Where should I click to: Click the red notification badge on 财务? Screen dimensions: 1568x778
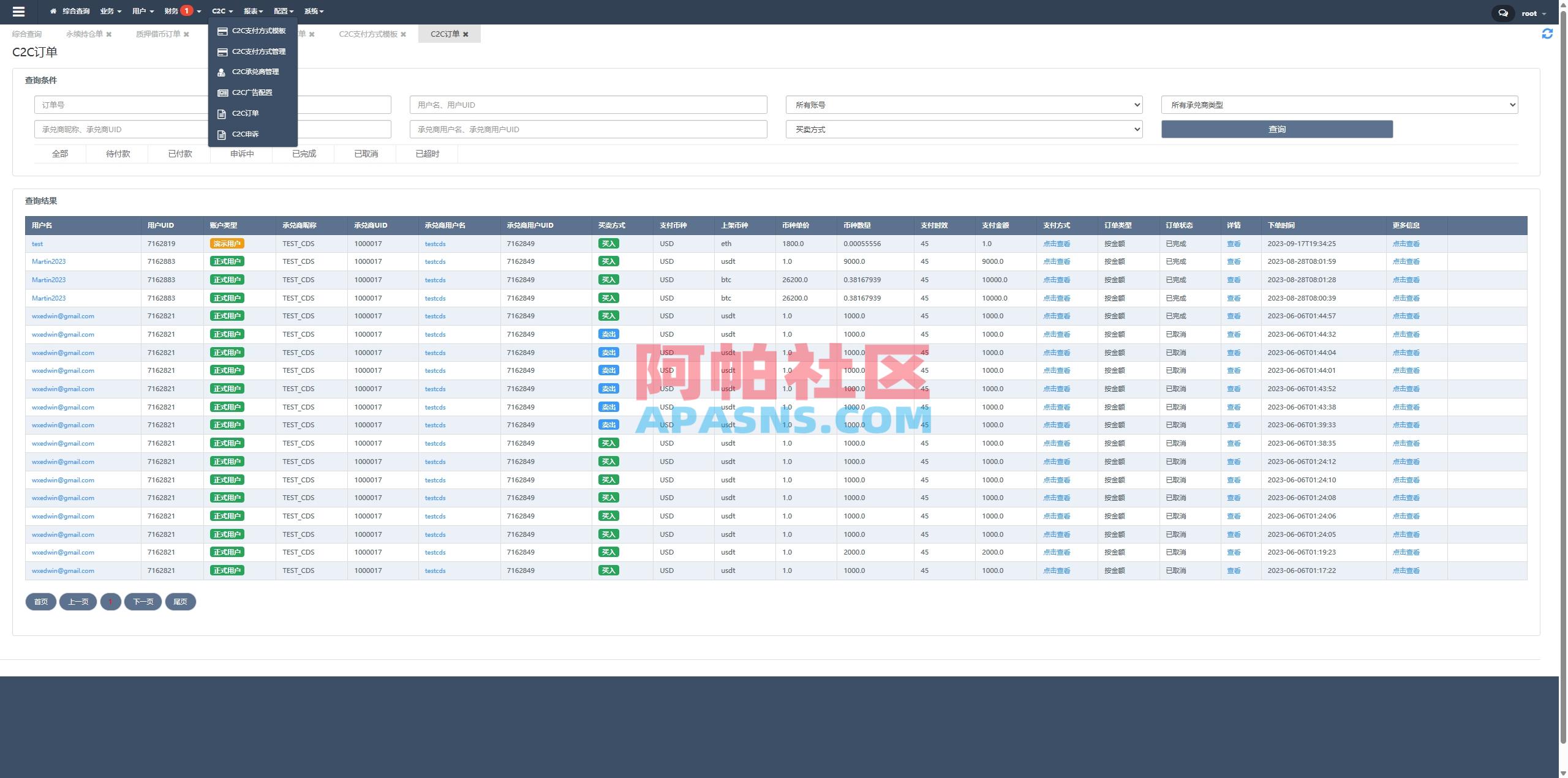[187, 9]
